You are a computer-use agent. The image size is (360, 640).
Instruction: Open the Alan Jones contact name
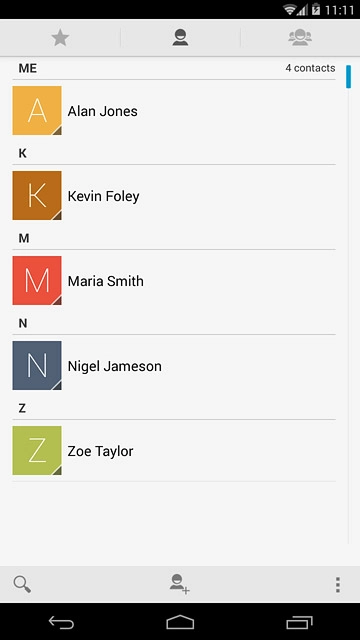[102, 111]
